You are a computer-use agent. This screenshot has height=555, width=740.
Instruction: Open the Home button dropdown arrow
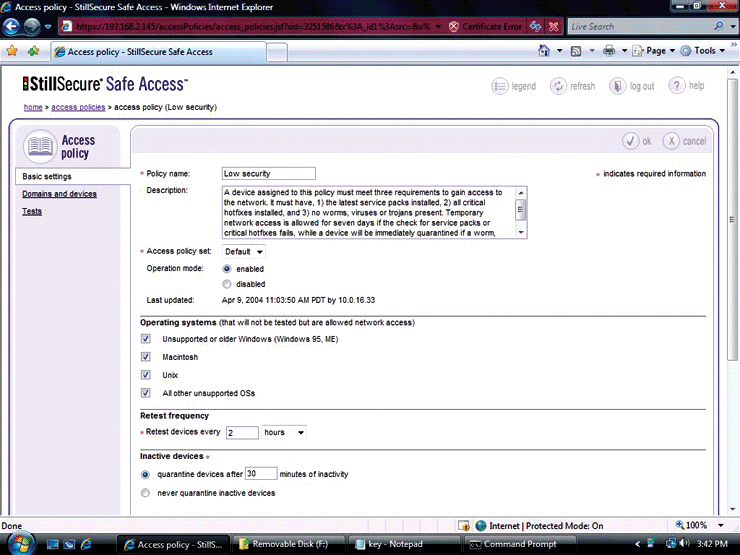[x=560, y=51]
